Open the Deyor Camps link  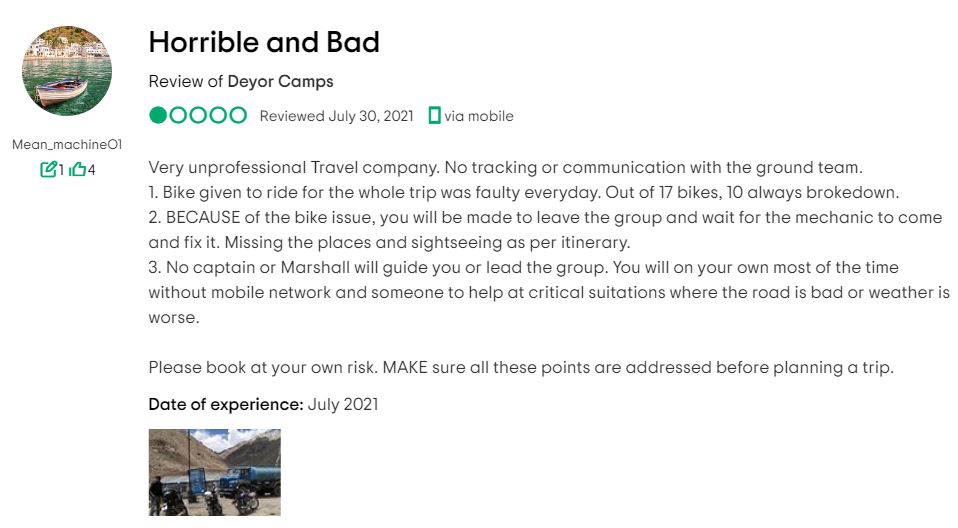point(280,81)
